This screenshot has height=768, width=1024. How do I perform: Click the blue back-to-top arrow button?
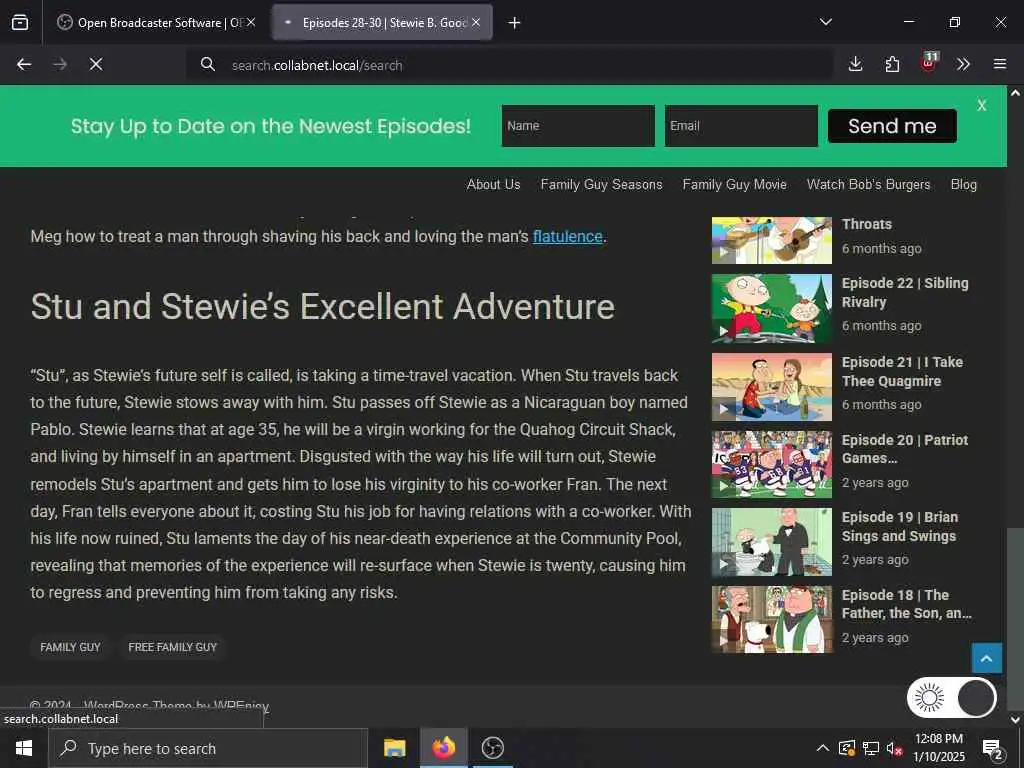[x=987, y=658]
